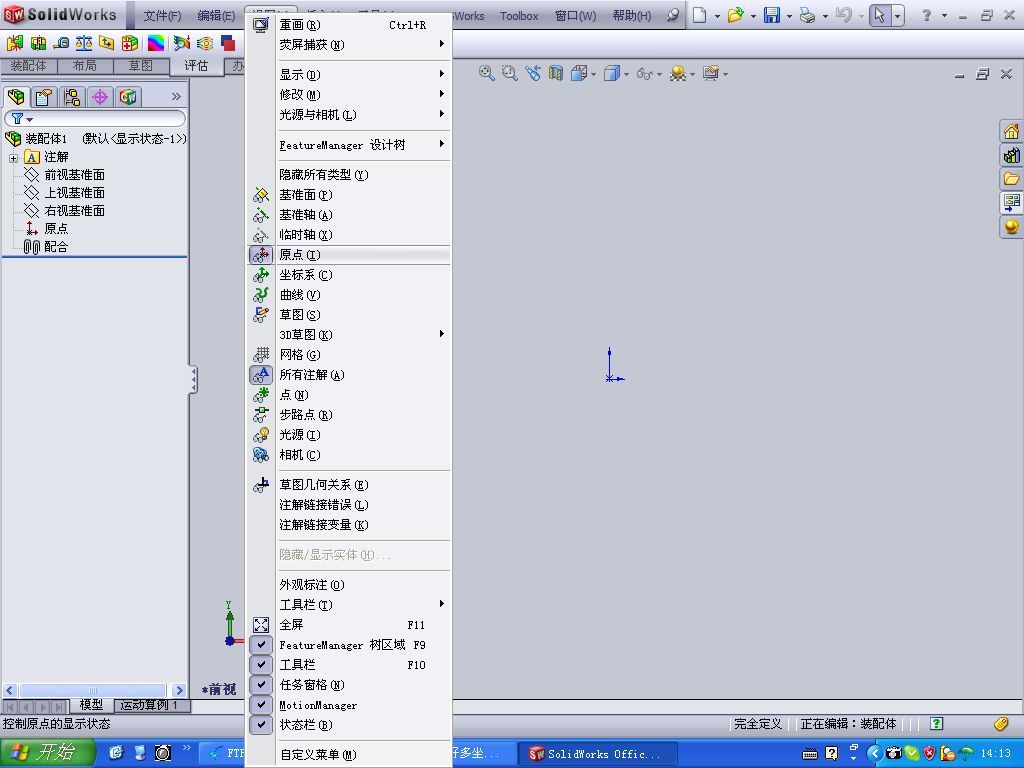Open the 文件(F) menu
Viewport: 1024px width, 768px height.
(162, 16)
